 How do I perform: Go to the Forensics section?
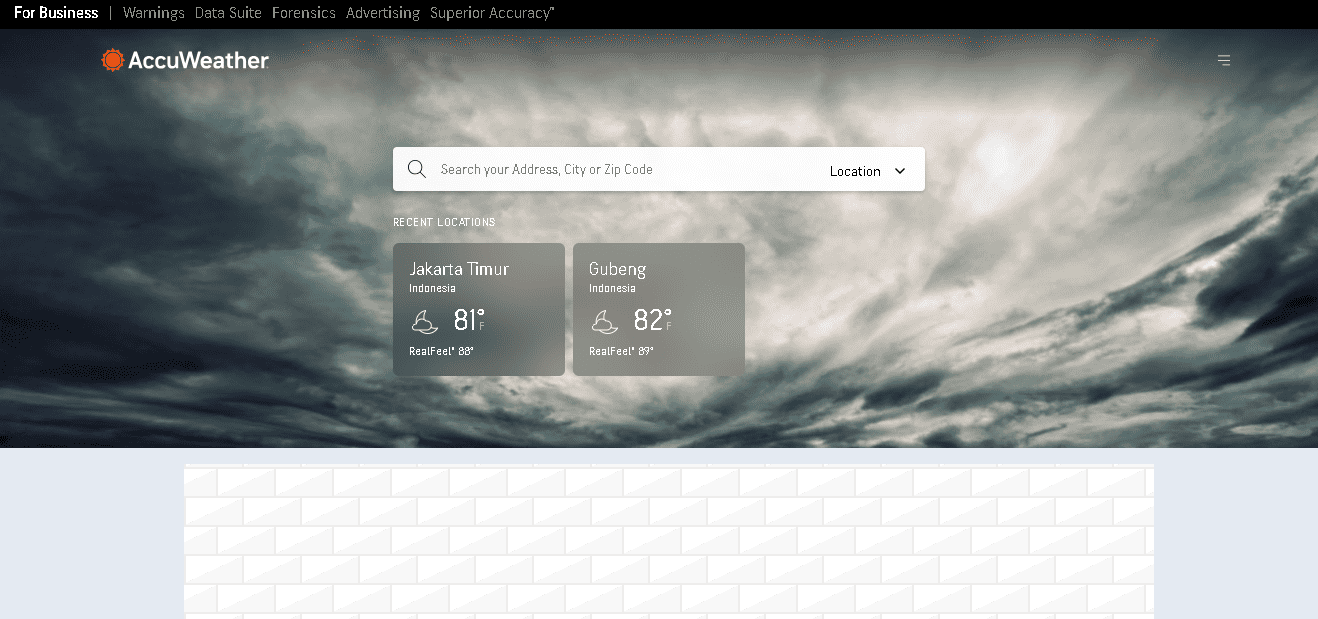[x=303, y=12]
